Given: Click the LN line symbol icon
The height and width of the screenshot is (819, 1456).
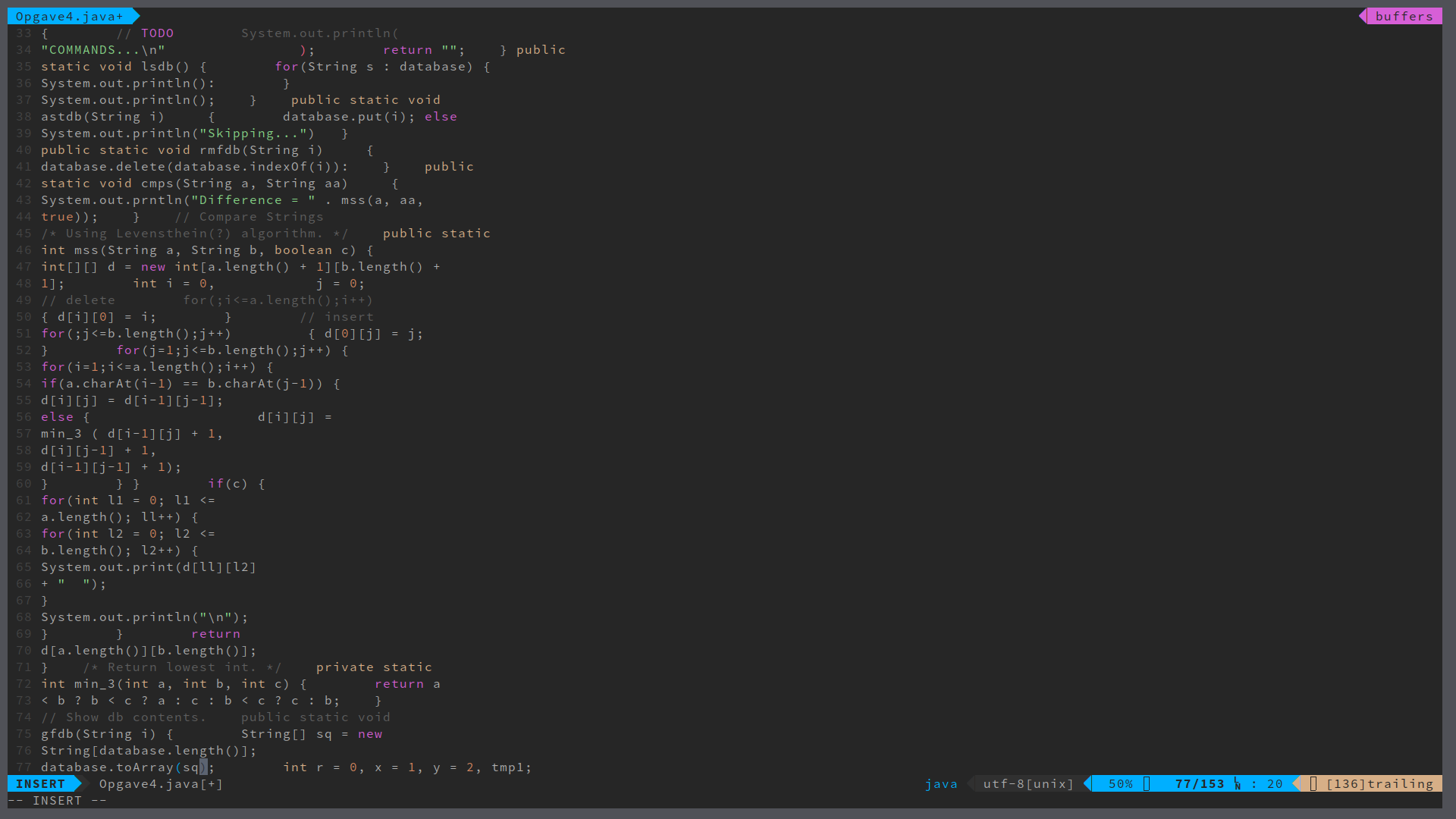Looking at the screenshot, I should (1238, 784).
